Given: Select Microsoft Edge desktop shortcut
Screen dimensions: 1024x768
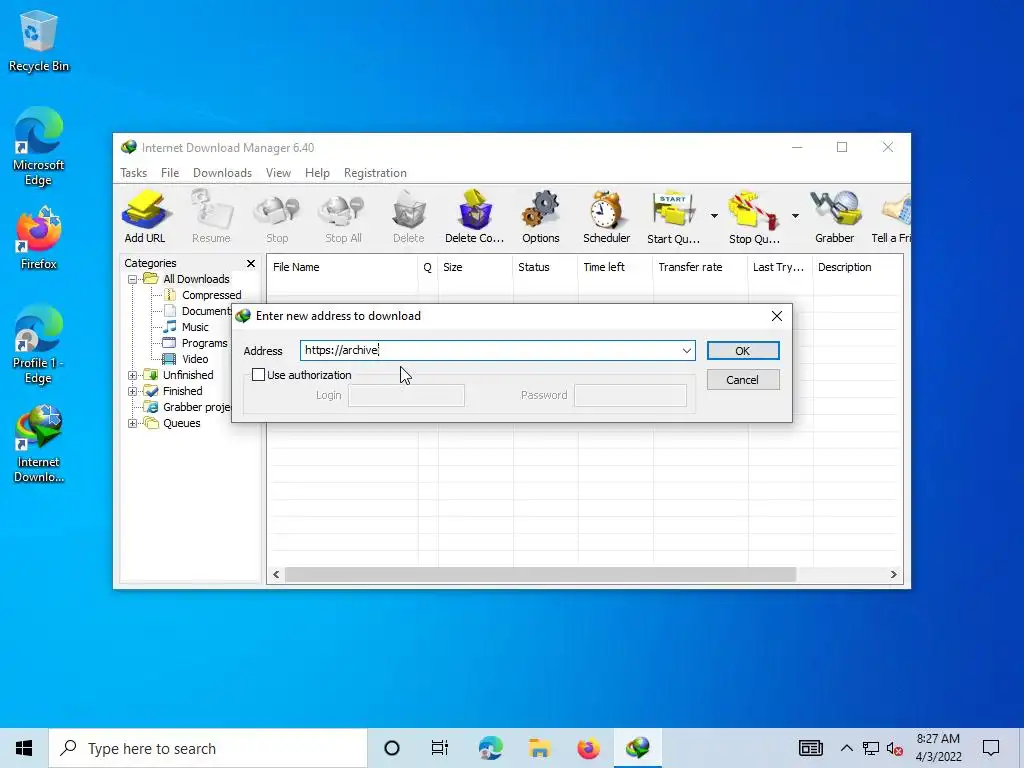Looking at the screenshot, I should click(39, 146).
